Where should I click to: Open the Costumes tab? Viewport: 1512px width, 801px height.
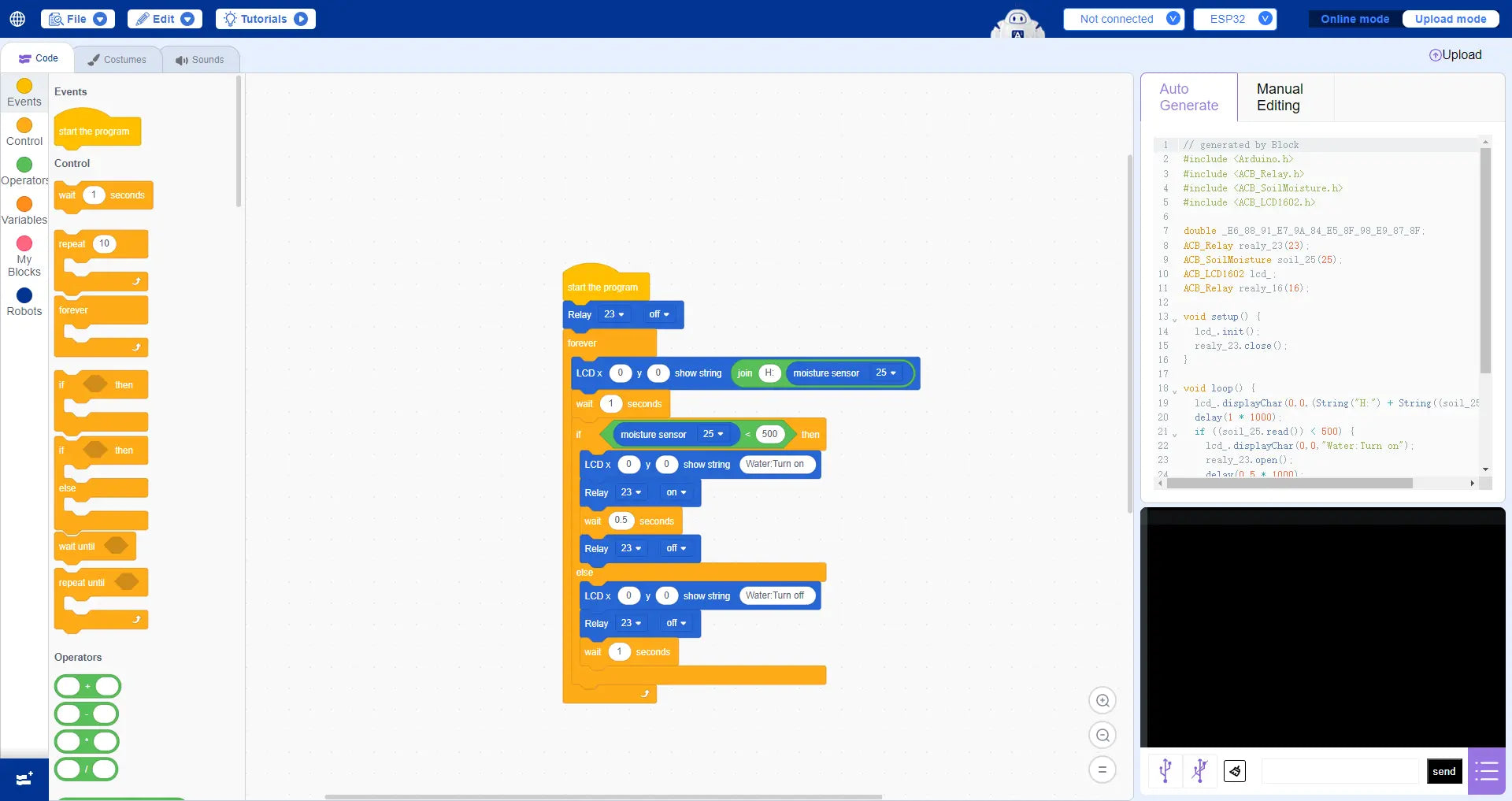pos(118,59)
